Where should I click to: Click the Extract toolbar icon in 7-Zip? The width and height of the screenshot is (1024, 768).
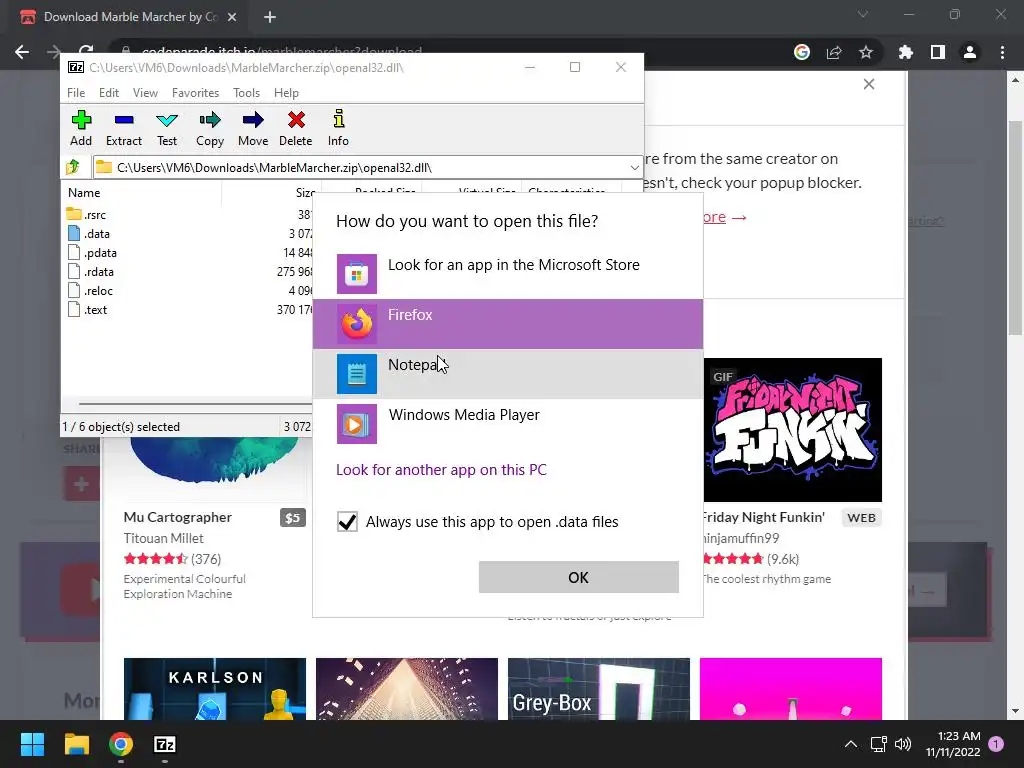[x=123, y=129]
